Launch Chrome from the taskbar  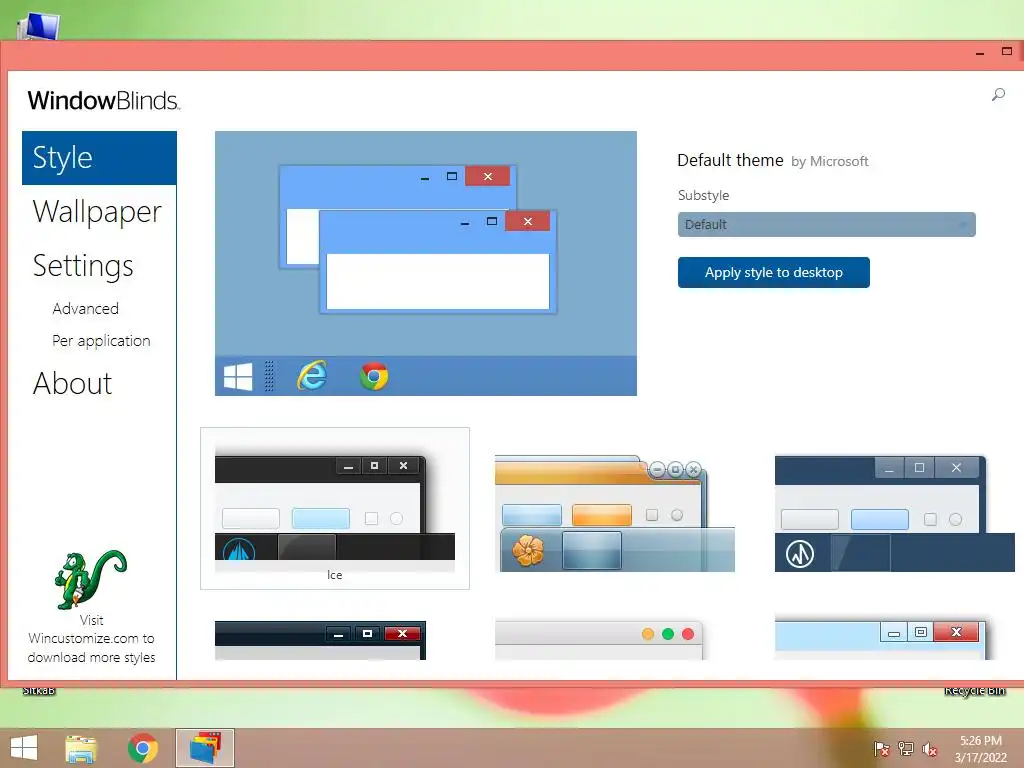tap(142, 748)
